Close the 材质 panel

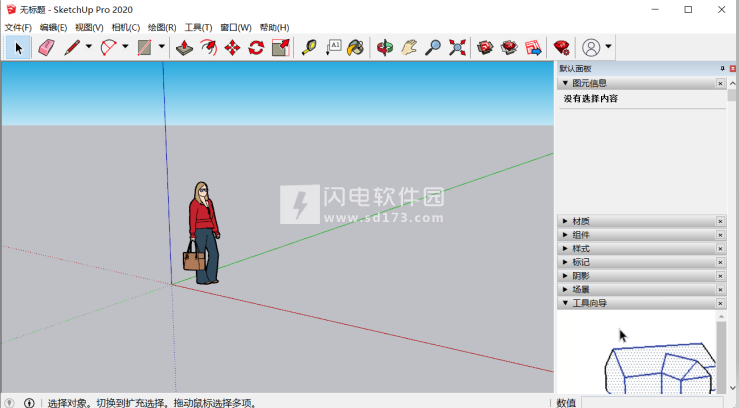(x=720, y=221)
